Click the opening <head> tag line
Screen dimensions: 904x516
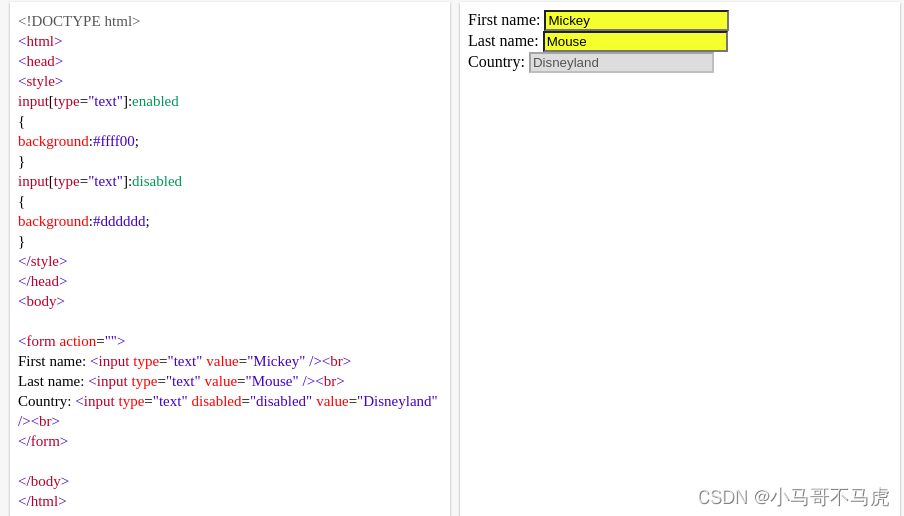pos(40,61)
